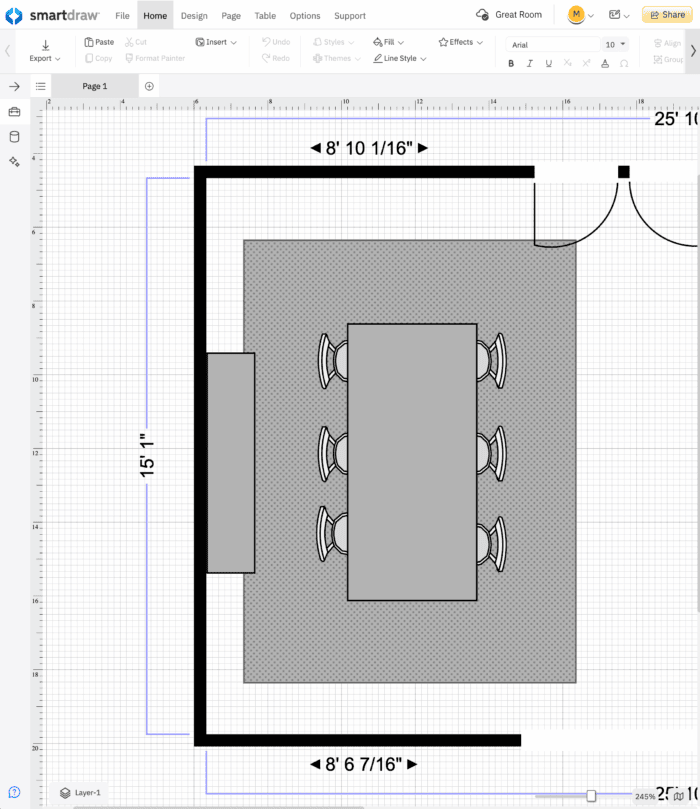Expand the Insert dropdown
The width and height of the screenshot is (700, 809).
click(216, 42)
